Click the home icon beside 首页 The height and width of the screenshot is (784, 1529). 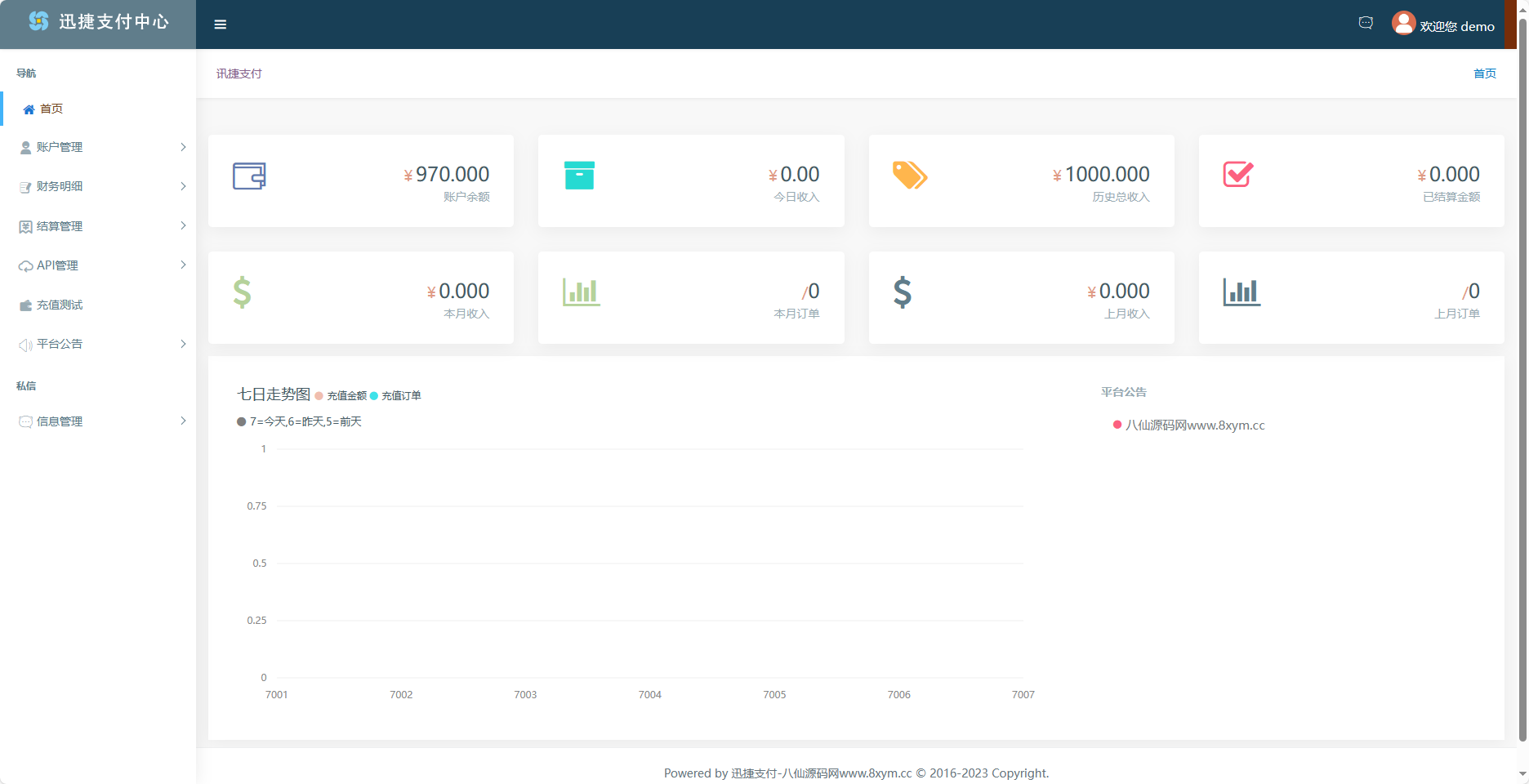pyautogui.click(x=29, y=109)
